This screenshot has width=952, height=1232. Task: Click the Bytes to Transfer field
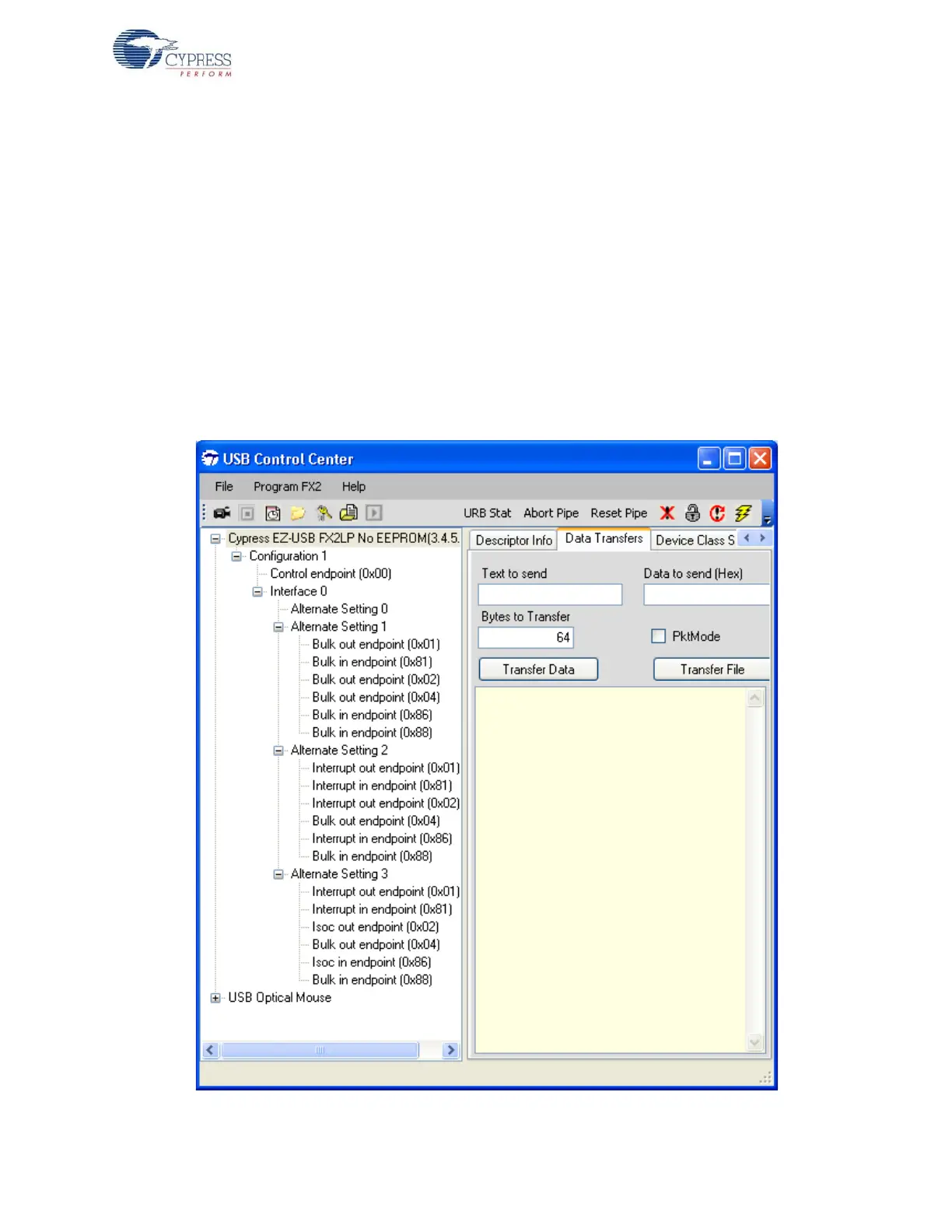coord(526,638)
